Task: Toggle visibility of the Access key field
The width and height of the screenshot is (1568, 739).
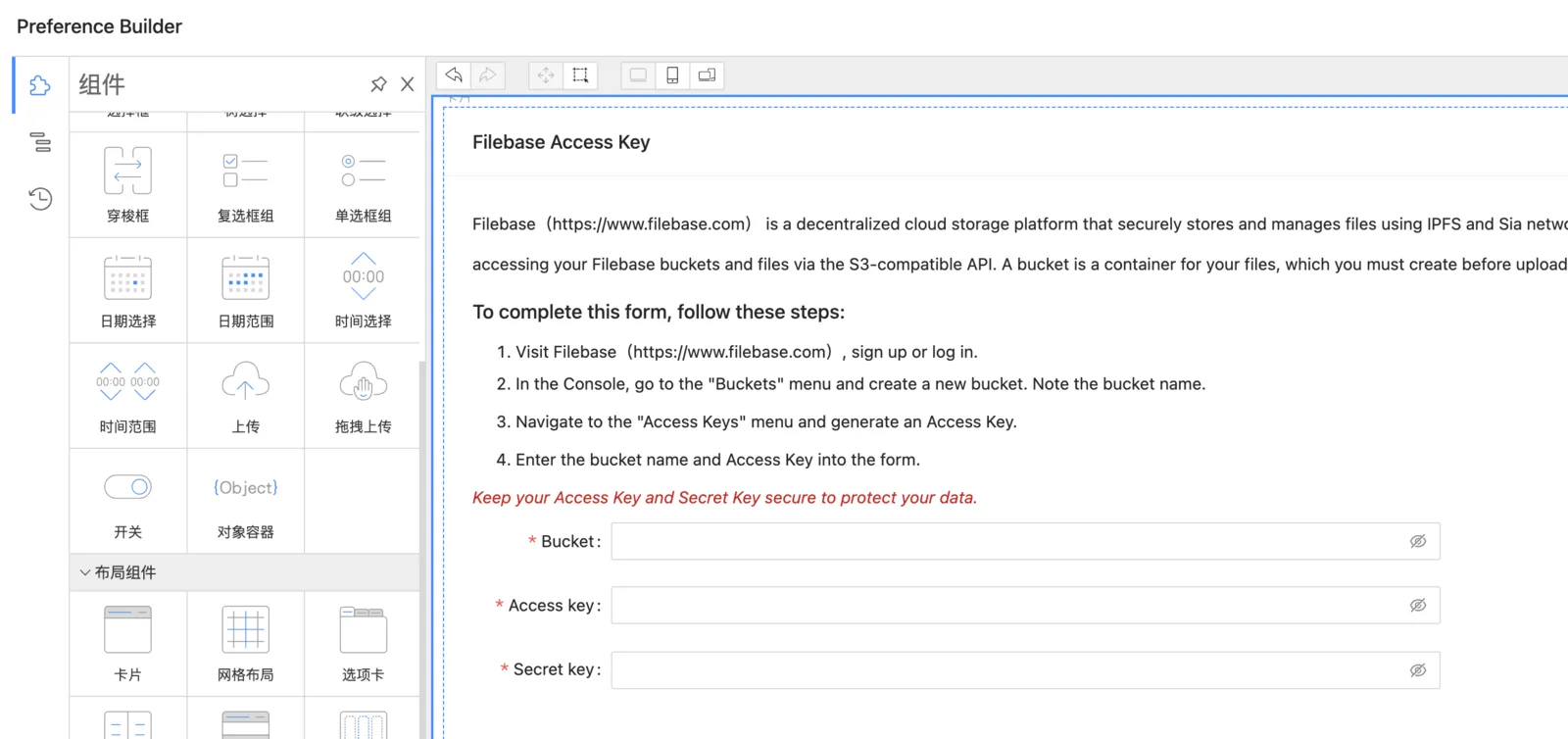Action: pos(1417,606)
